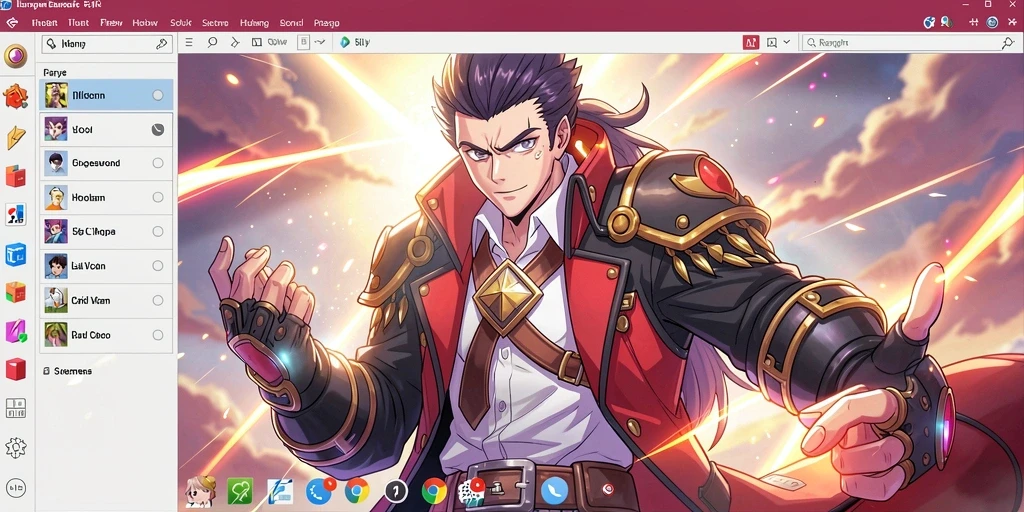Select the radio button on Hoobam row
The height and width of the screenshot is (512, 1024).
pyautogui.click(x=157, y=197)
